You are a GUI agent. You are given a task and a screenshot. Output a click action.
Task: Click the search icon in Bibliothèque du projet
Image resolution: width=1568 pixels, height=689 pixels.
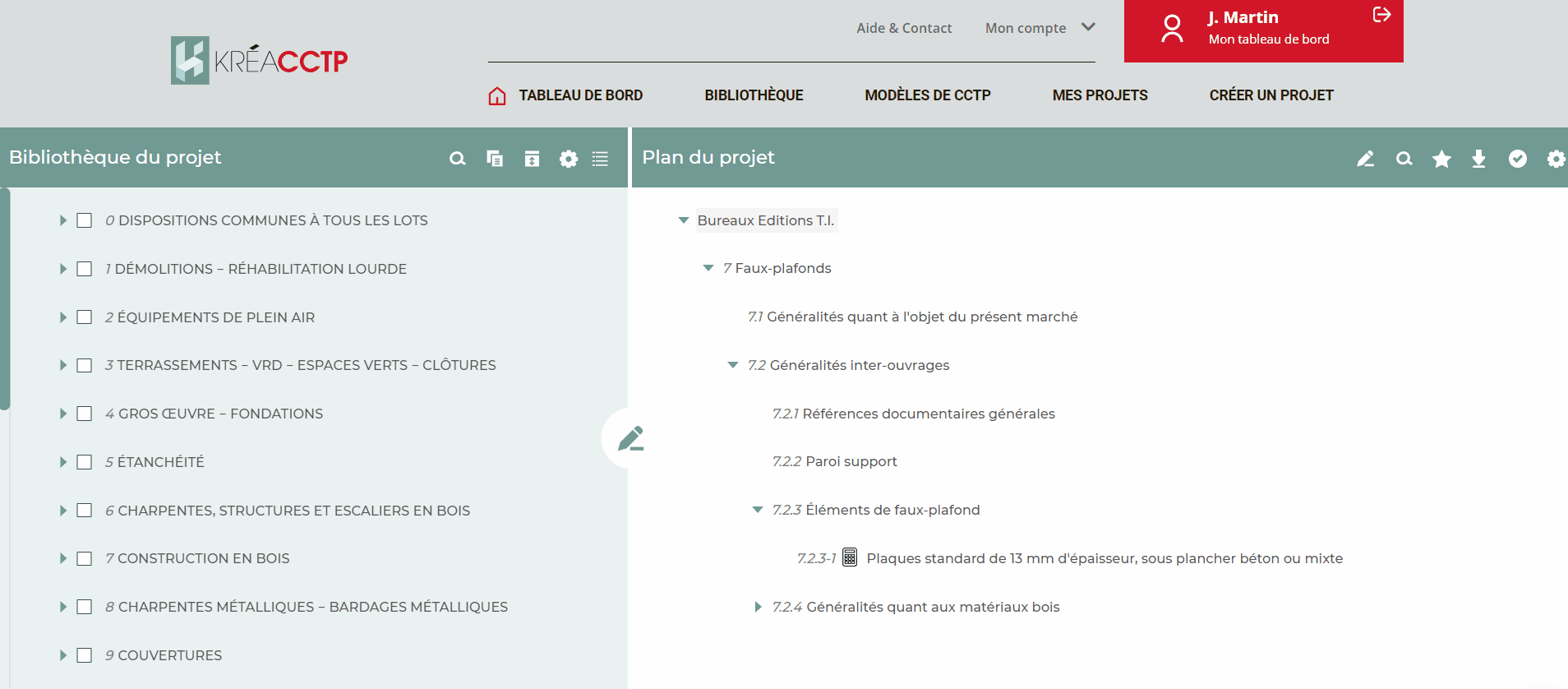click(458, 159)
